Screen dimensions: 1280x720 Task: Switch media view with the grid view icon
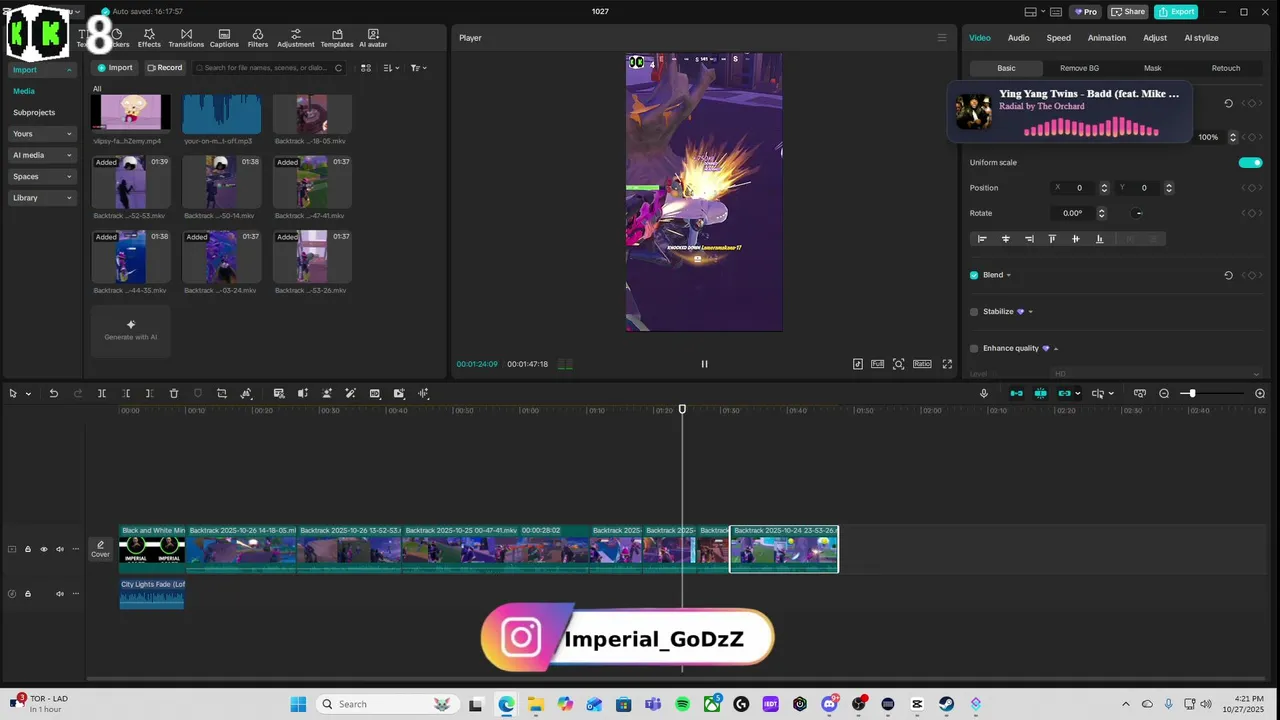click(366, 68)
